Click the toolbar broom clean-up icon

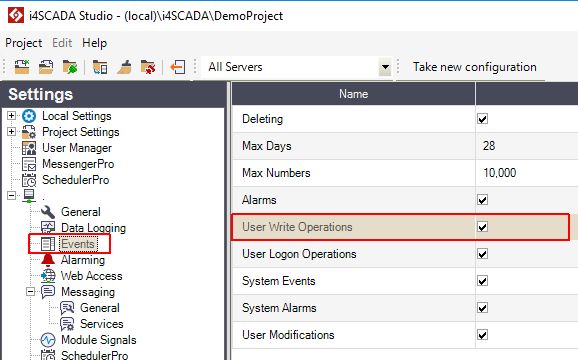[124, 67]
